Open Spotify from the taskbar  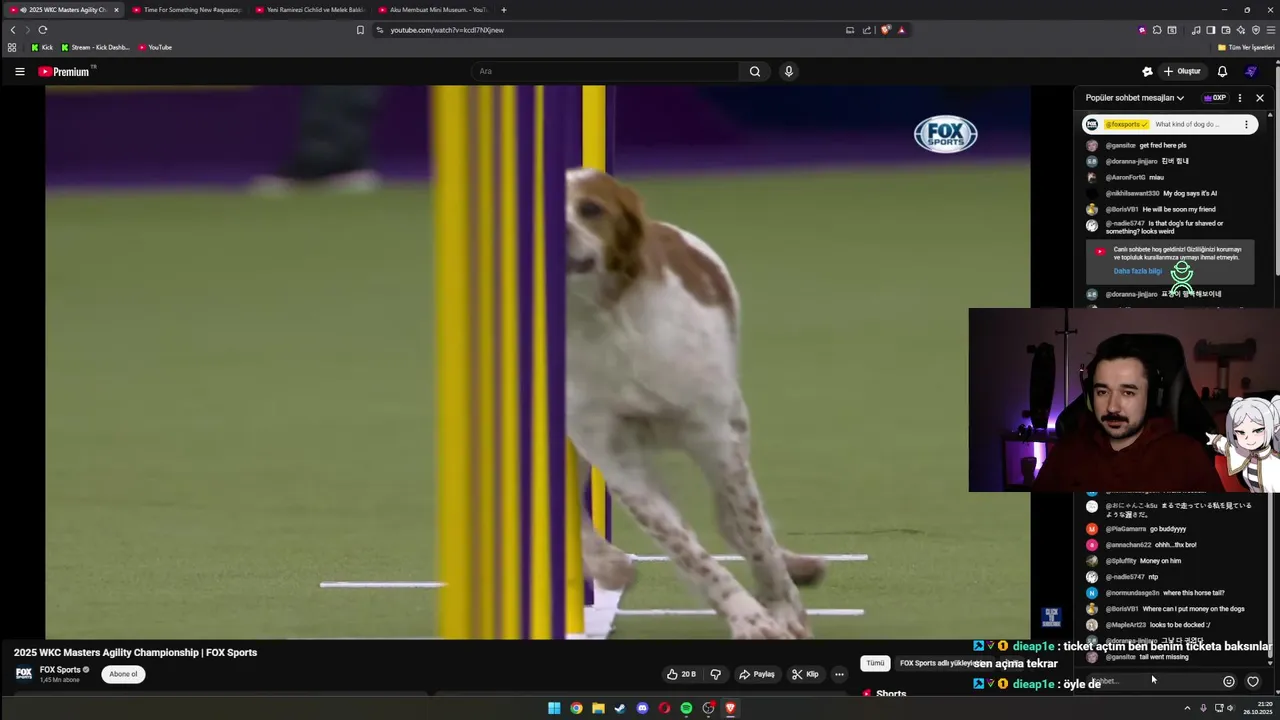tap(686, 708)
